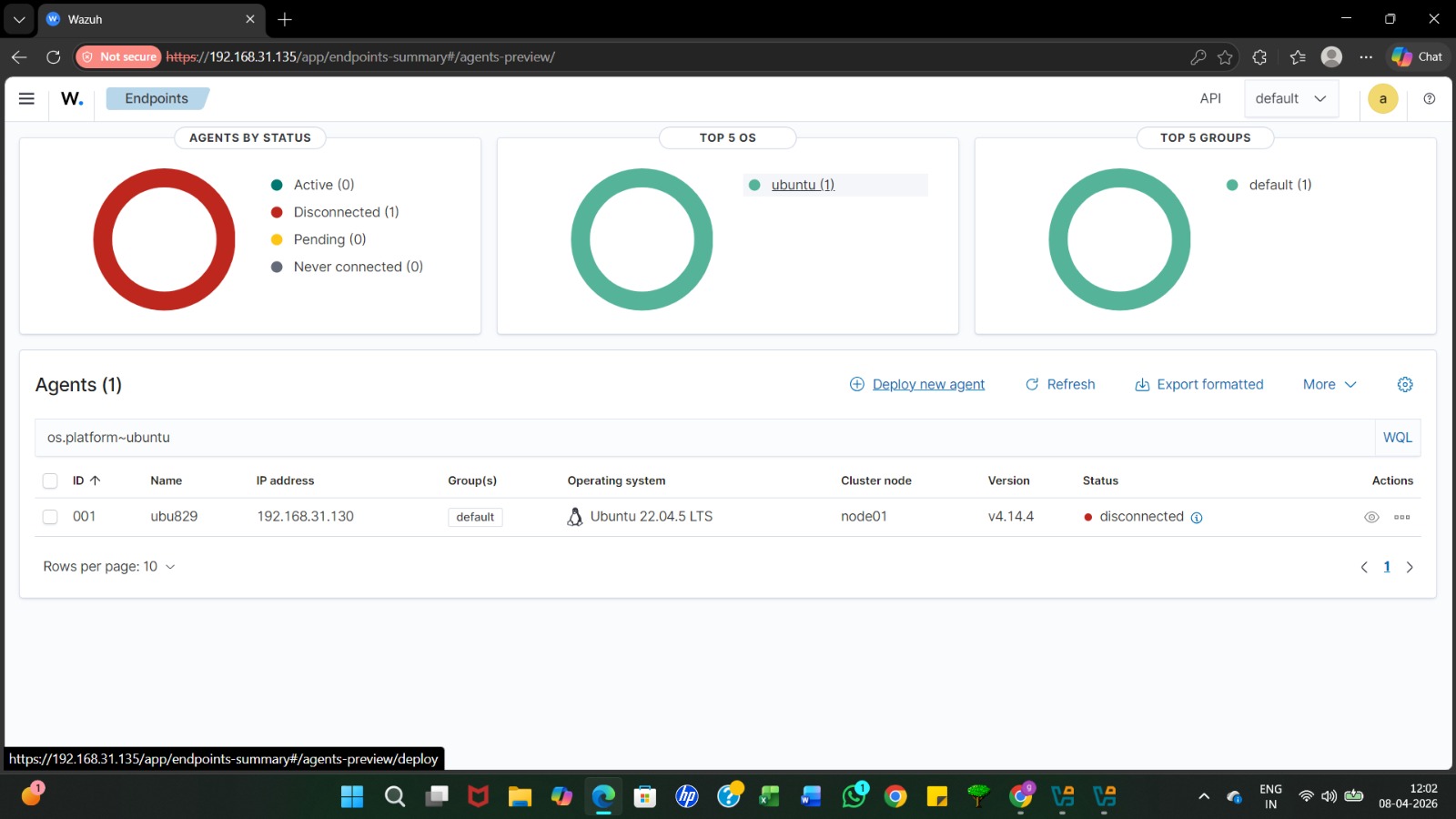This screenshot has height=819, width=1456.
Task: Sort by Version column header
Action: point(1009,480)
